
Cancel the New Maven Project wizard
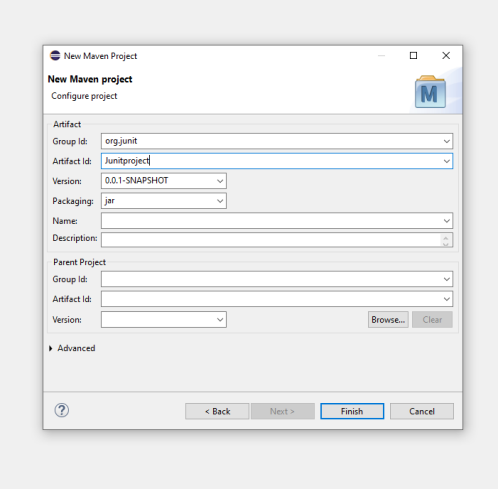pyautogui.click(x=422, y=411)
